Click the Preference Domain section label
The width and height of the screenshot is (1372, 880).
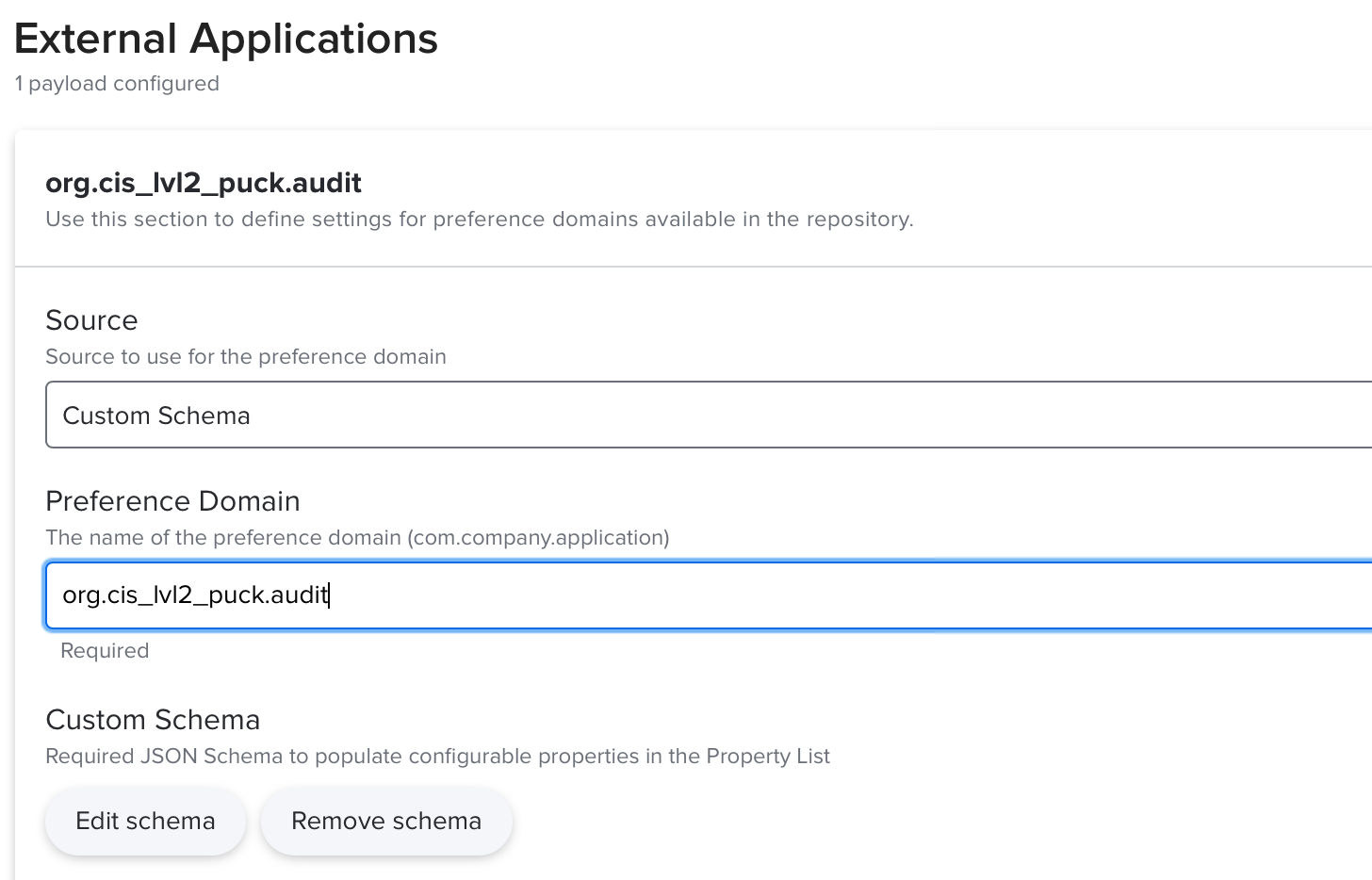coord(172,501)
